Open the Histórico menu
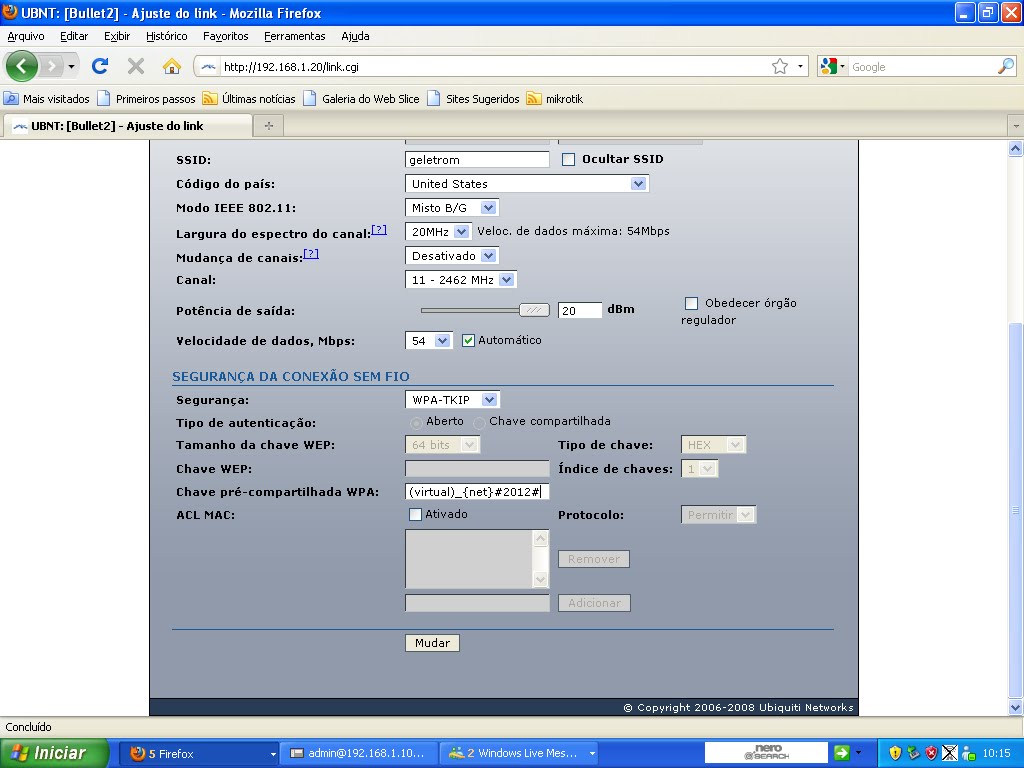 (x=167, y=36)
